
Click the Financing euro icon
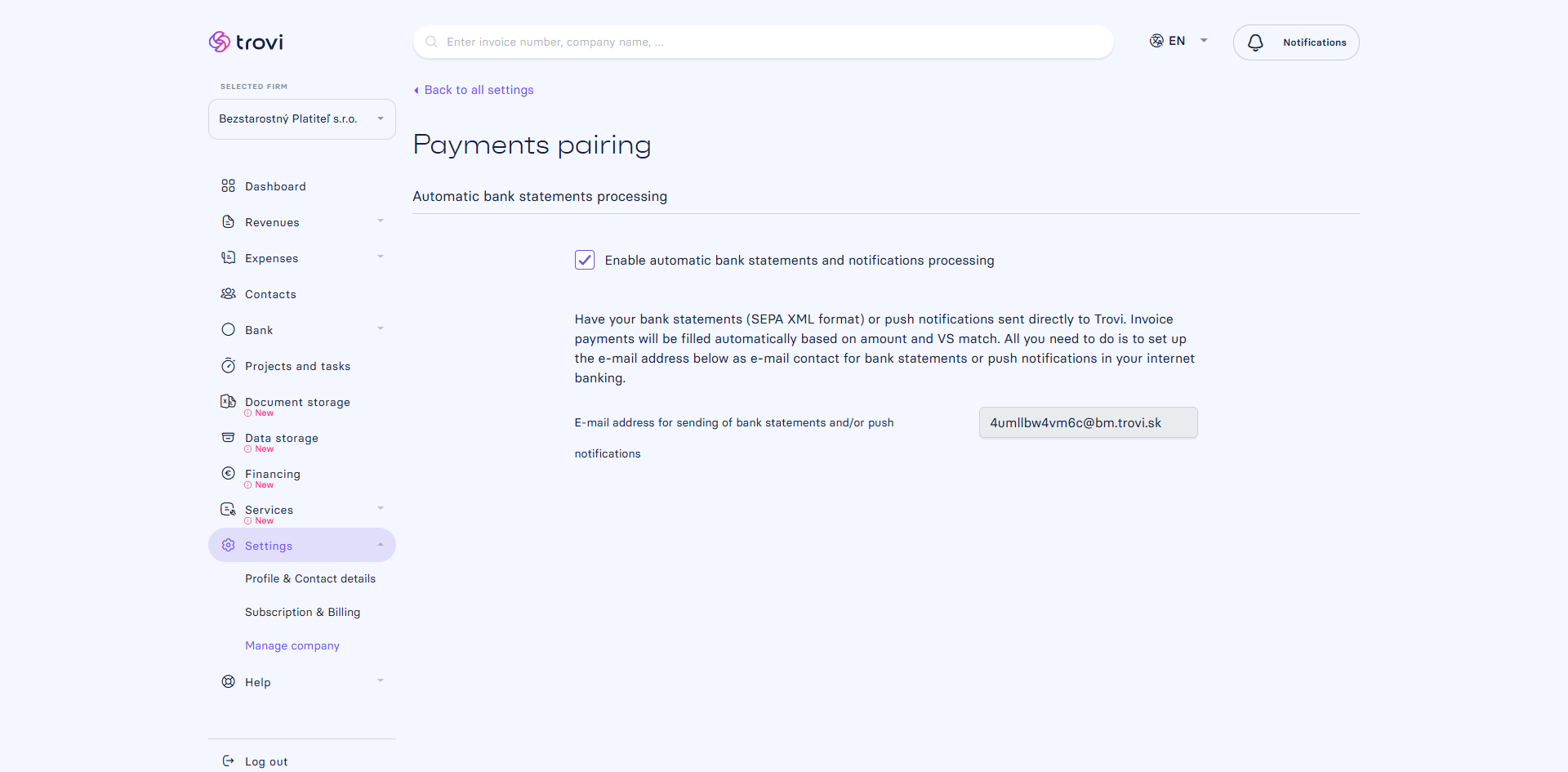[x=228, y=473]
